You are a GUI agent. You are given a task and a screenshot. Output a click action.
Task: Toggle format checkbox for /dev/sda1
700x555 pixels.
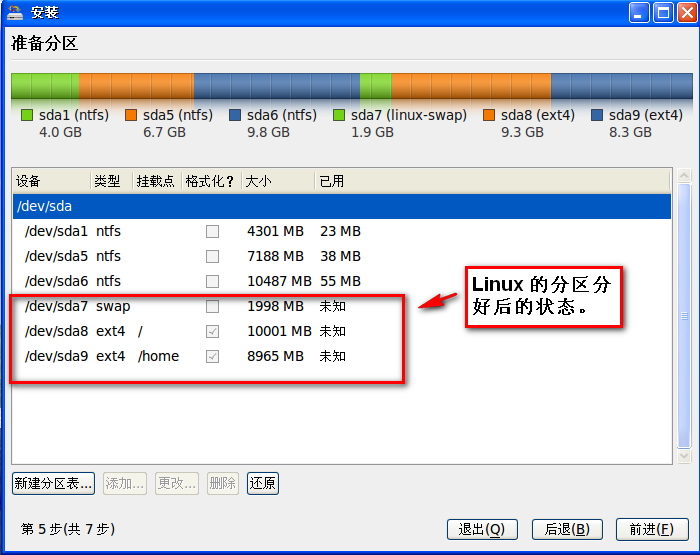(x=212, y=231)
